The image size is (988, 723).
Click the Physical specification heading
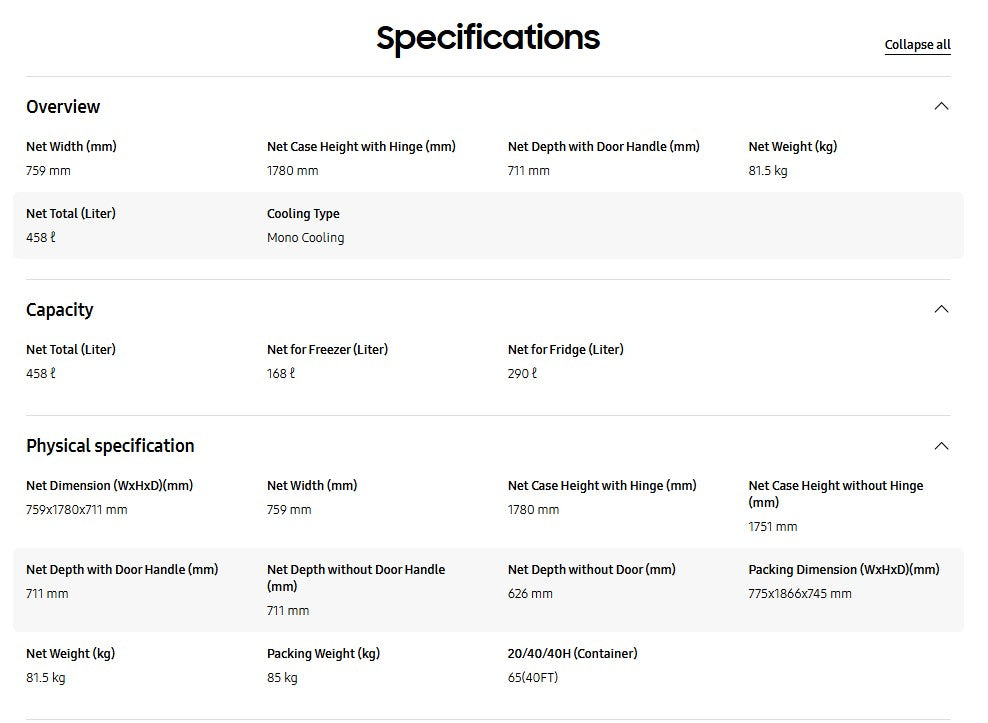coord(110,446)
